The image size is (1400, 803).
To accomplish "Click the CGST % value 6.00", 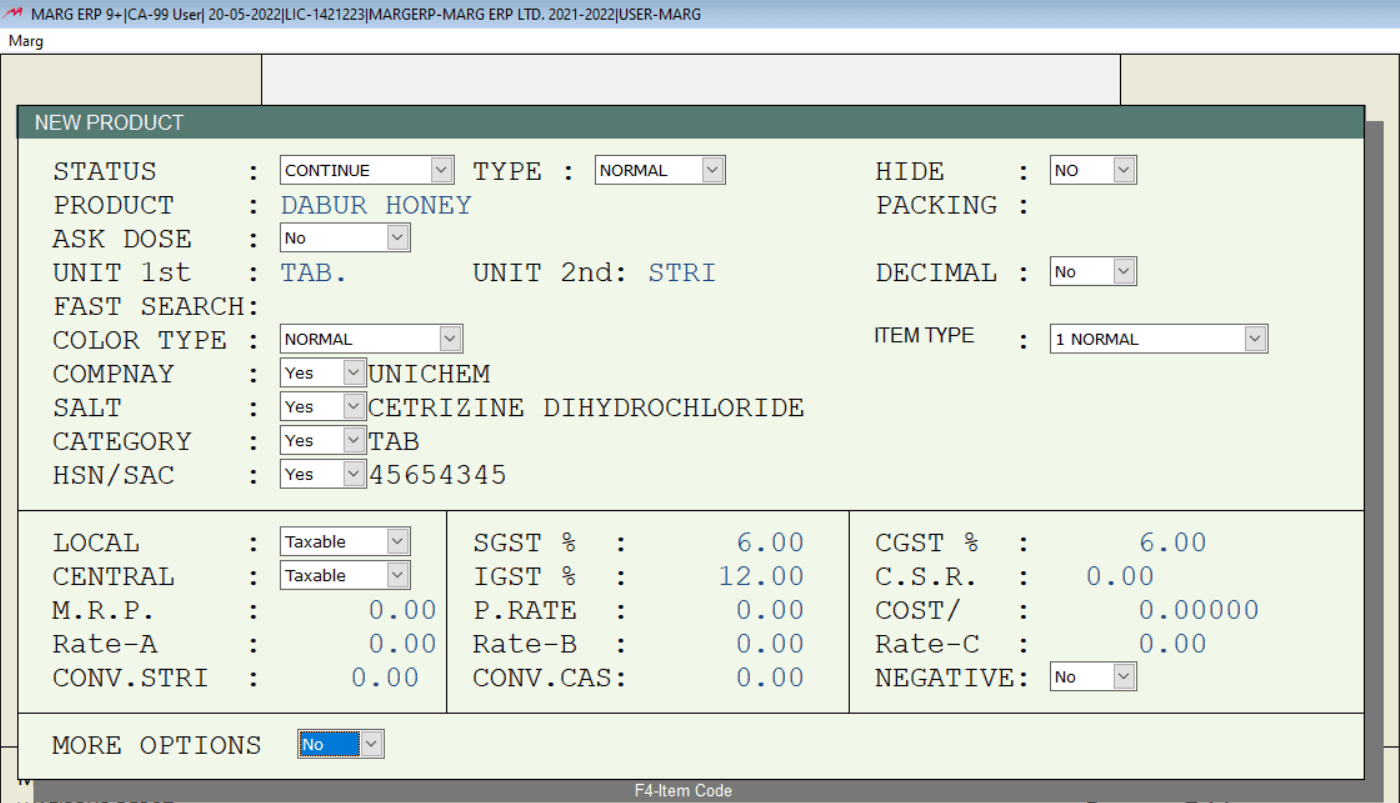I will pos(1173,543).
